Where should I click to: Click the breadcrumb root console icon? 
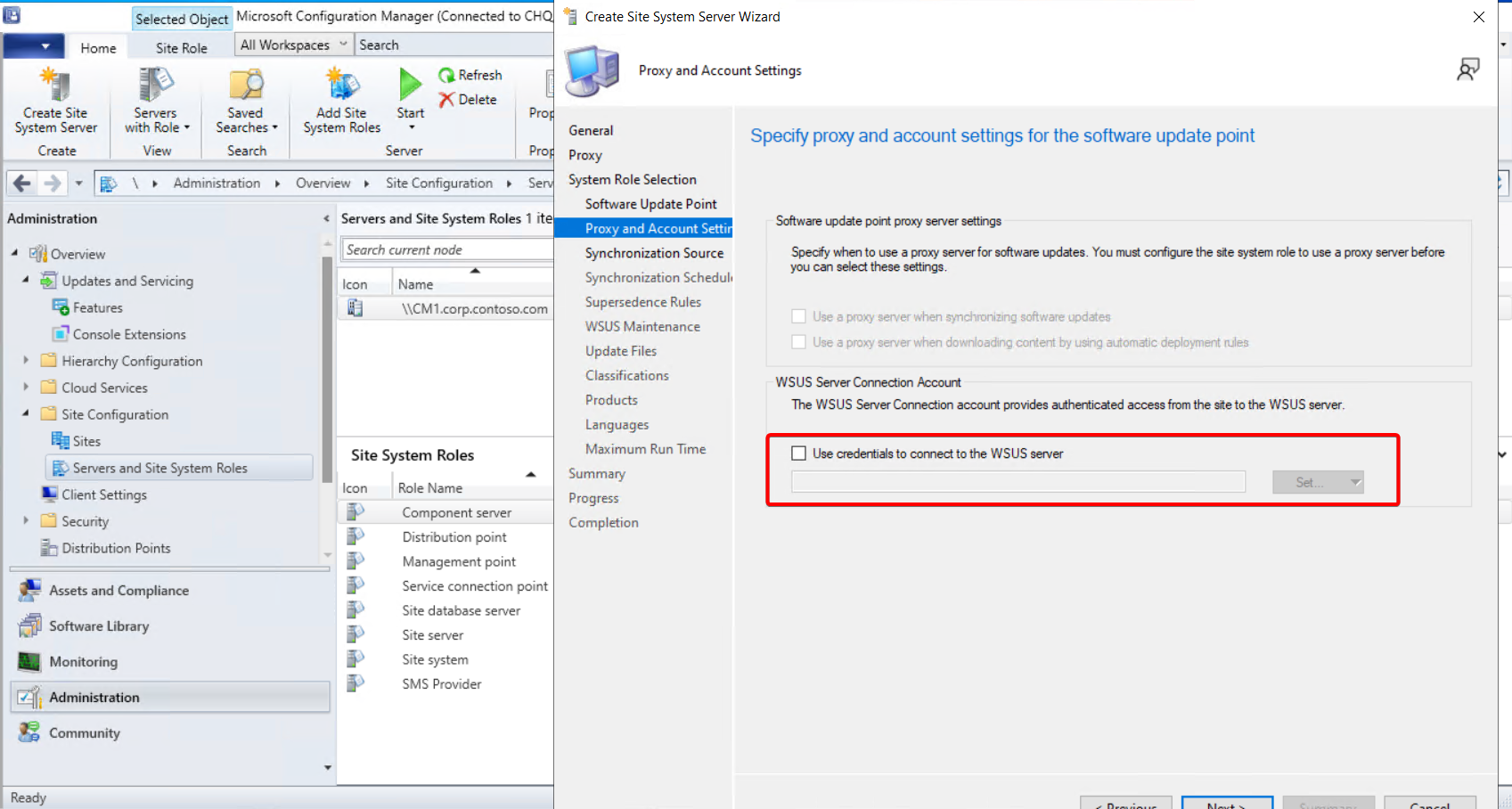tap(109, 184)
